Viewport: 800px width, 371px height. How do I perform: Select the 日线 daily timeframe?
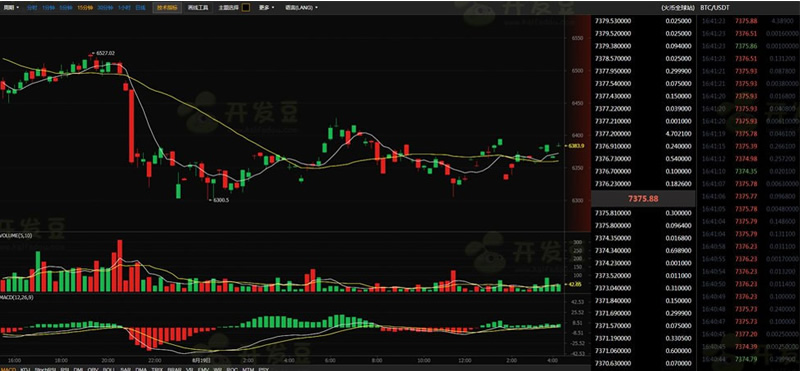(x=140, y=8)
